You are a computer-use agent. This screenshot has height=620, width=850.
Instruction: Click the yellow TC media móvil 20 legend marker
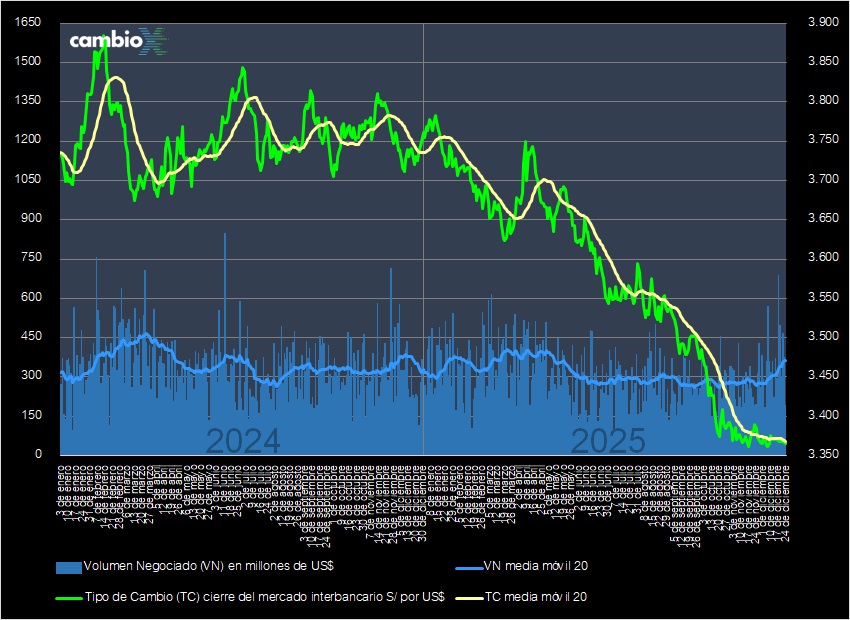[471, 598]
